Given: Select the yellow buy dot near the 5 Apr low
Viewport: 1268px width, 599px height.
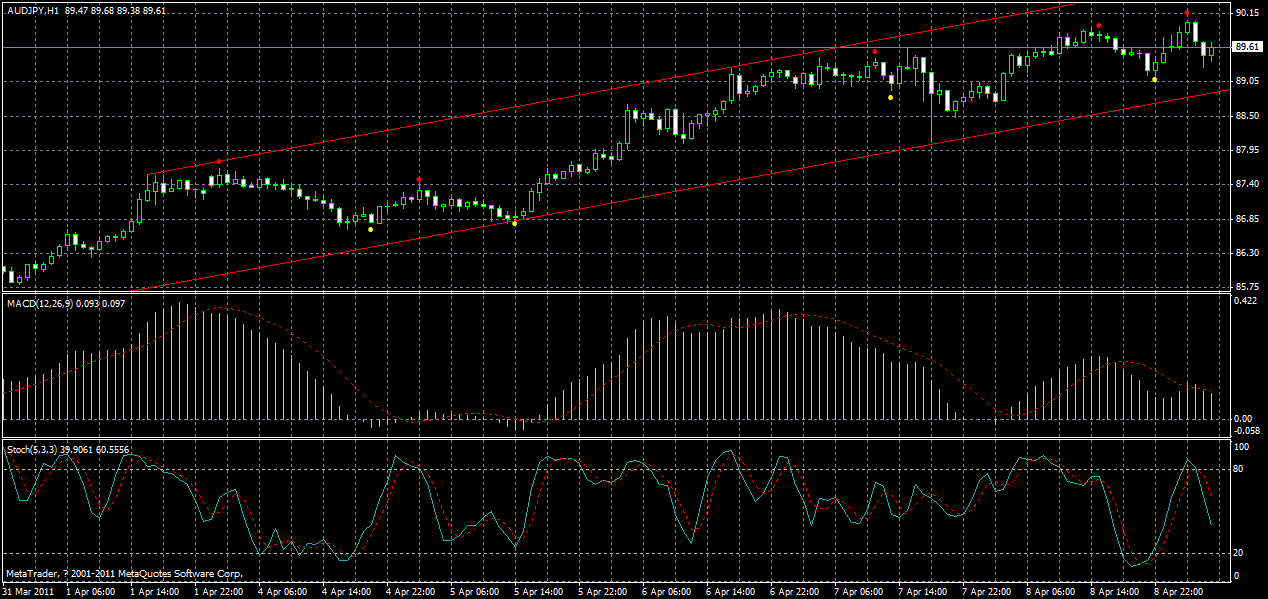Looking at the screenshot, I should [x=515, y=223].
